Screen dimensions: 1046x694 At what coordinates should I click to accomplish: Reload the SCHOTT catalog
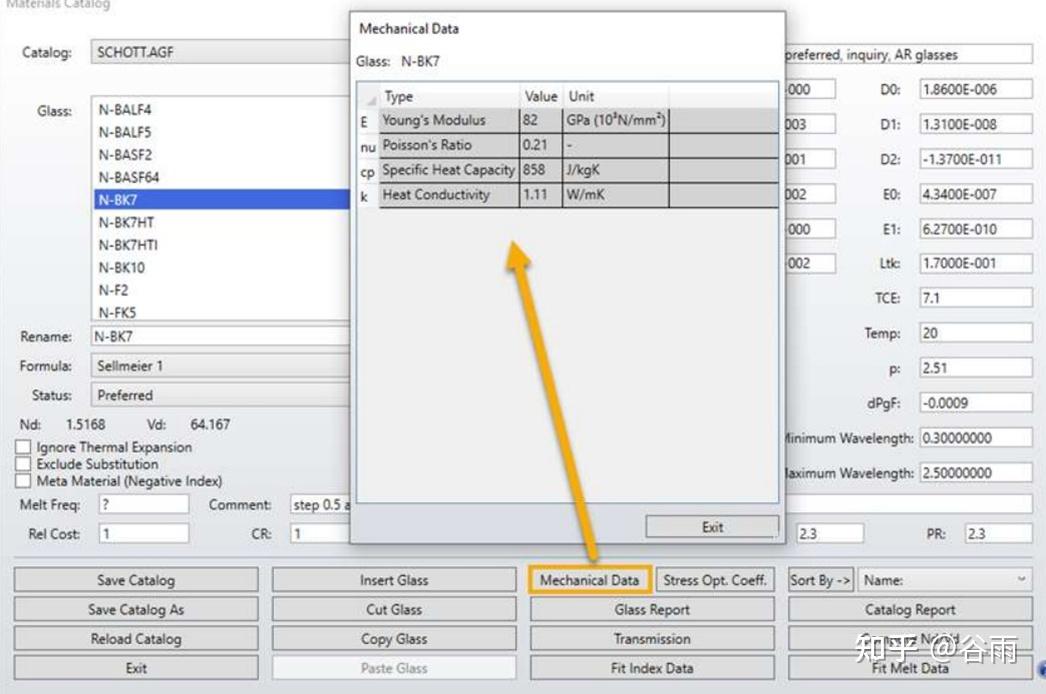136,638
